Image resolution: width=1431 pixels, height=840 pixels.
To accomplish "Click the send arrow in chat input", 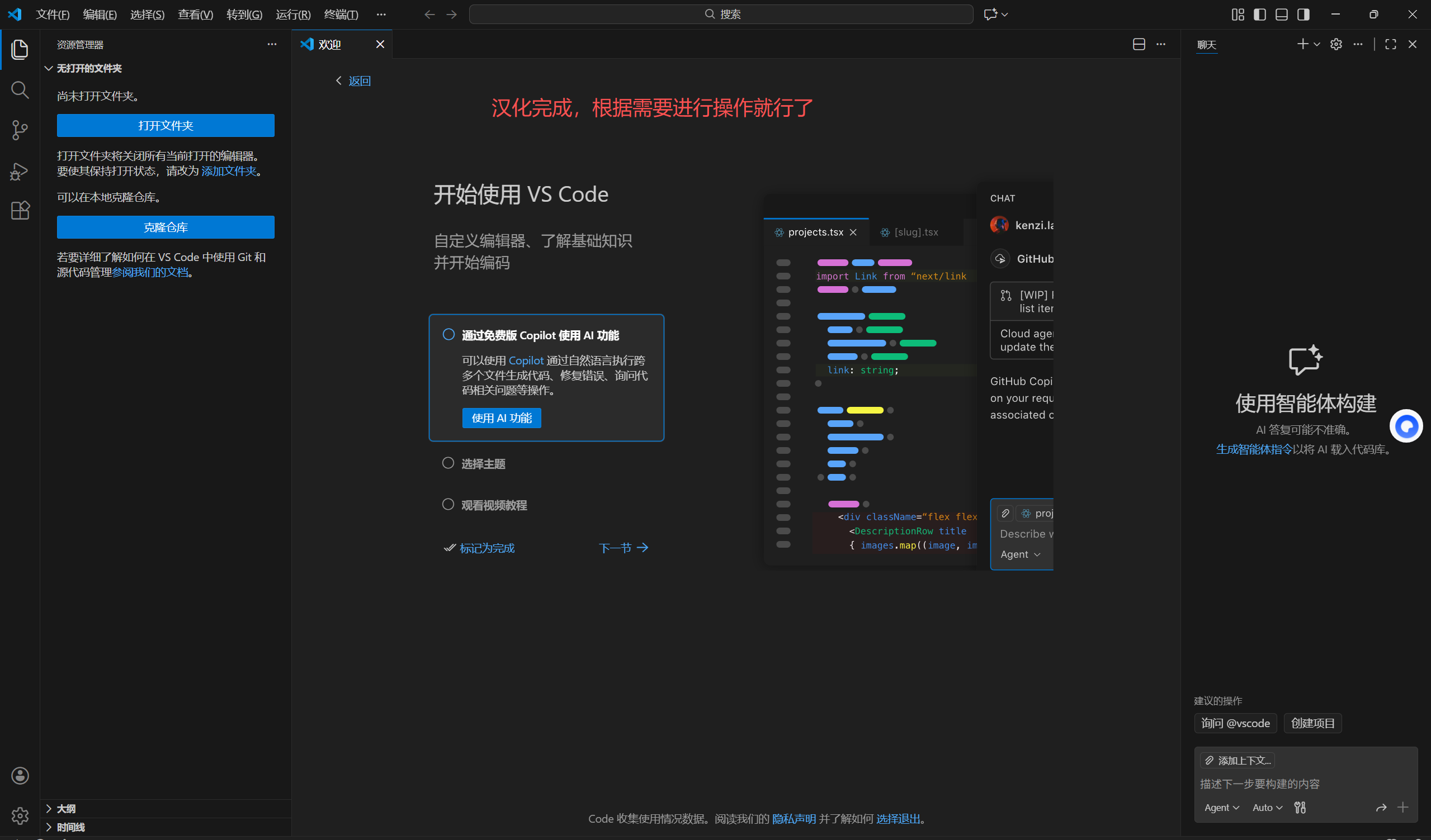I will pyautogui.click(x=1381, y=807).
